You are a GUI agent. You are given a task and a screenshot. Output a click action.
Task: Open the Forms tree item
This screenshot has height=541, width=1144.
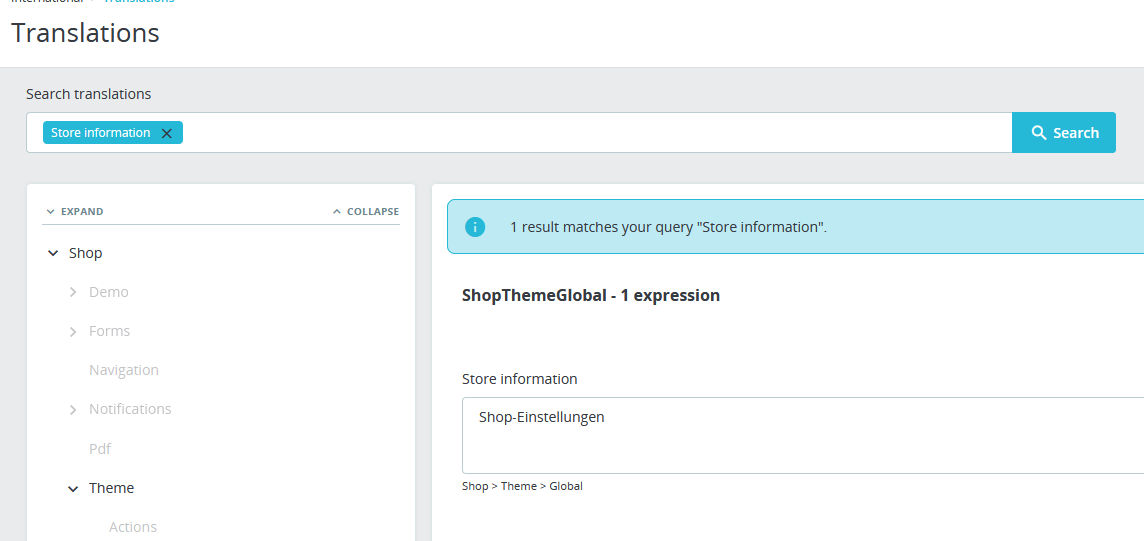coord(110,332)
